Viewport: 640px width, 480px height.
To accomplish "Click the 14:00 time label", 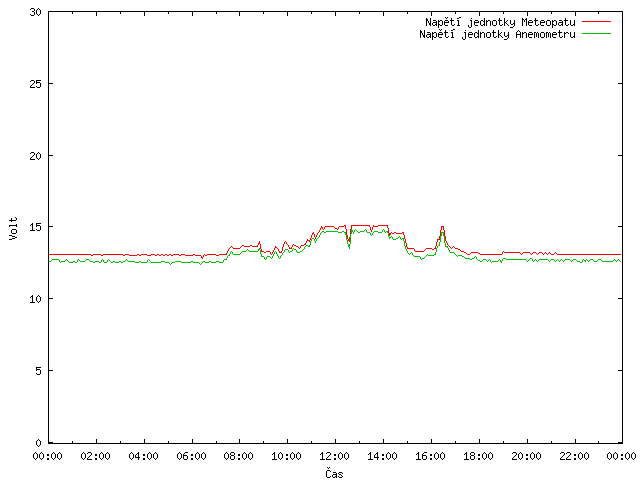I will pos(382,456).
